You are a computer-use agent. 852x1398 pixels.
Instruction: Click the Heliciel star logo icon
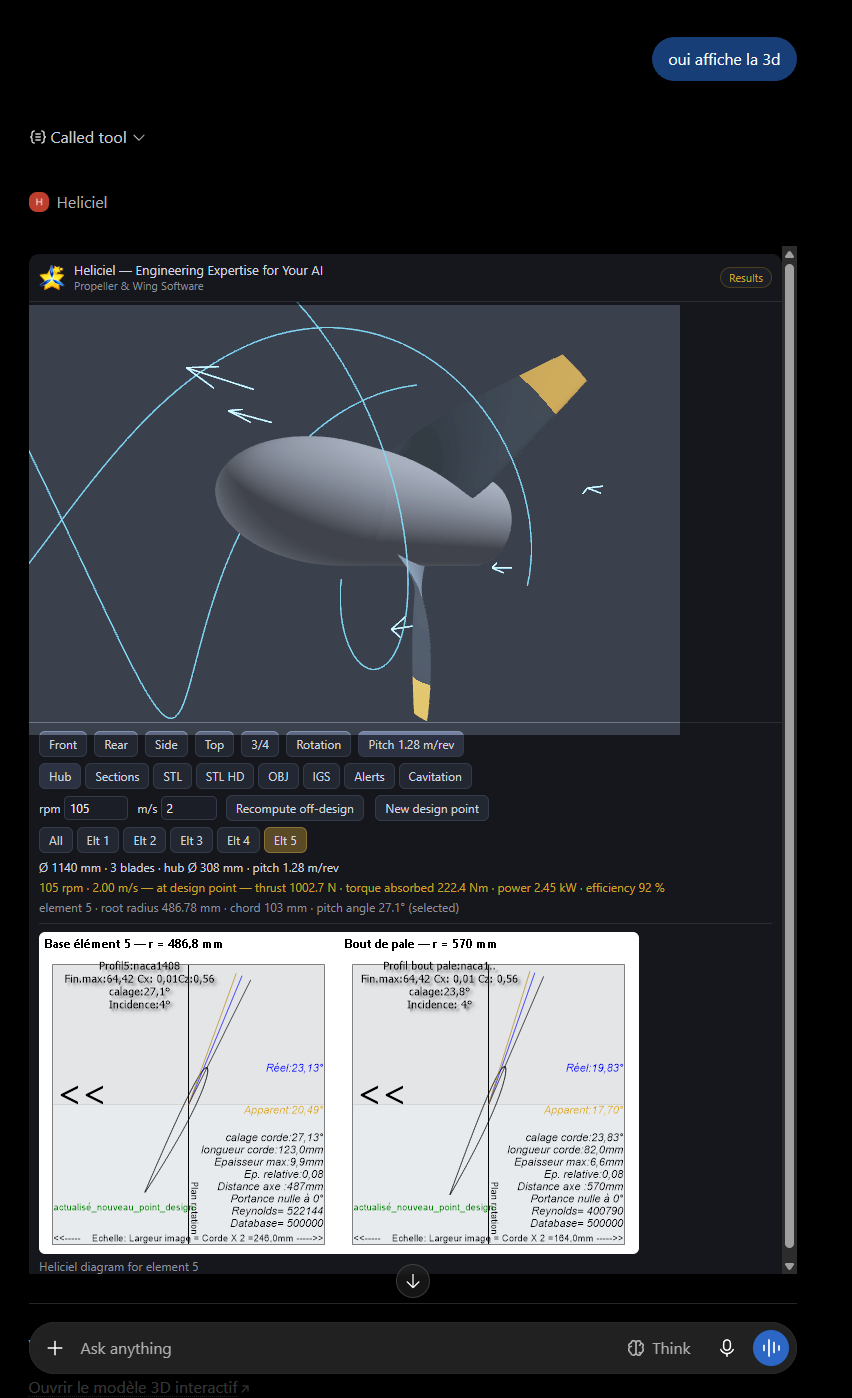point(52,278)
